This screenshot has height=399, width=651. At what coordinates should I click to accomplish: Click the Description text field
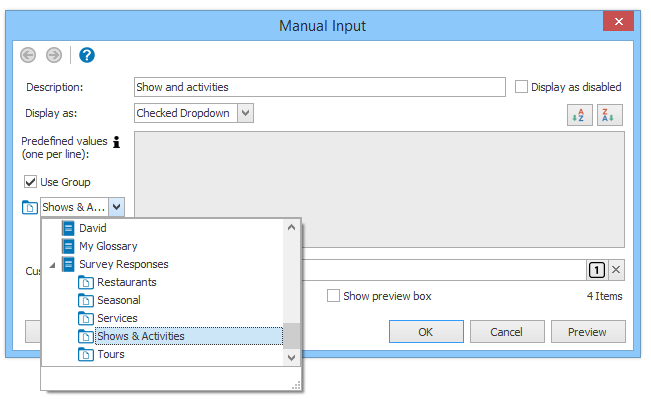tap(320, 87)
